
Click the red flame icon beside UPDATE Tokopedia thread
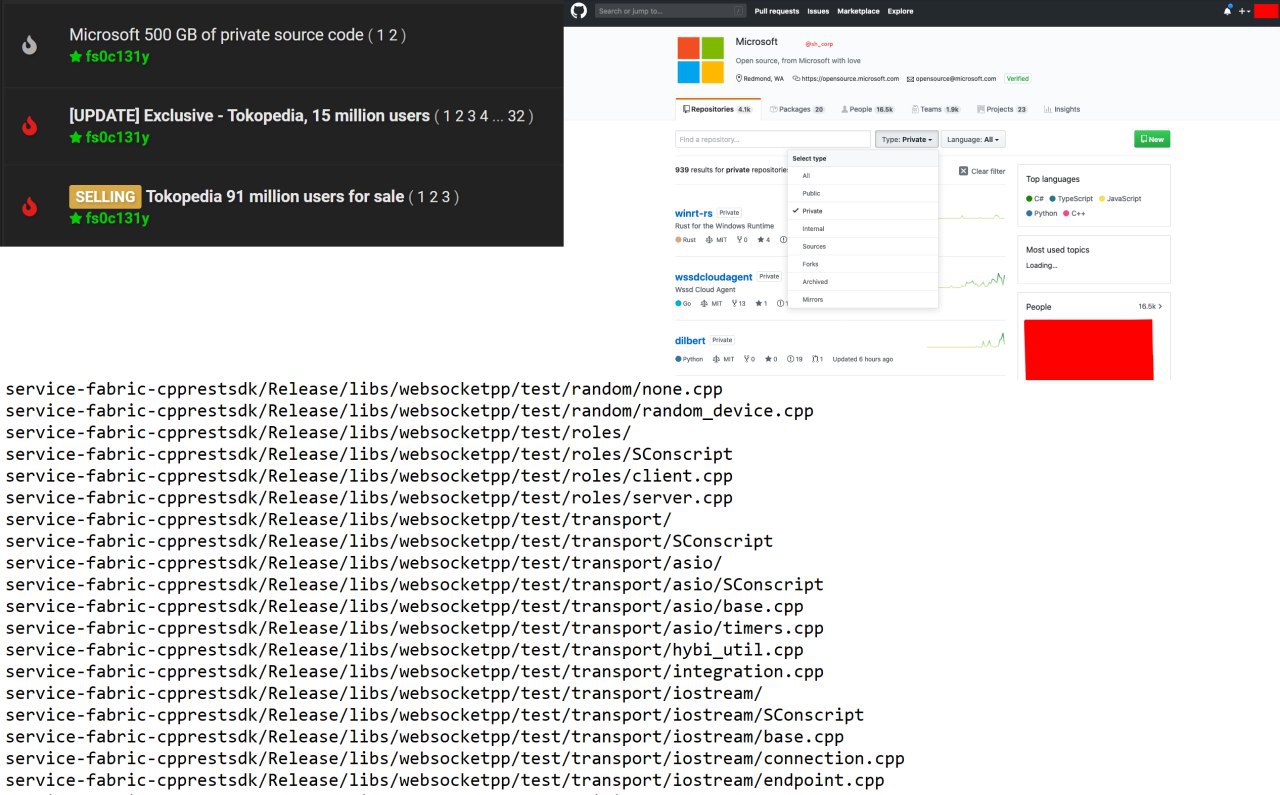tap(30, 126)
